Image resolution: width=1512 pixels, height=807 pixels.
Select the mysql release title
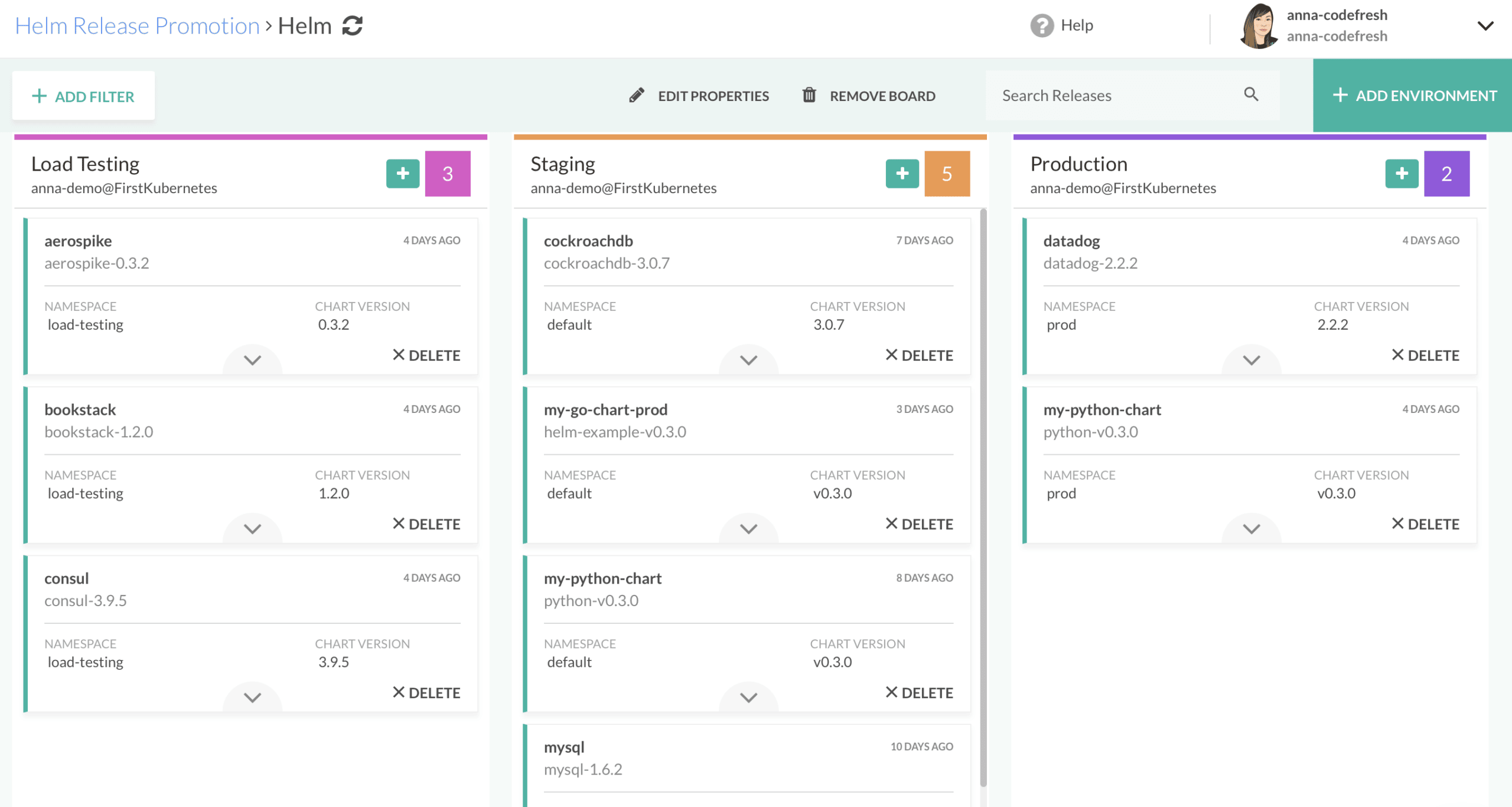pos(564,747)
